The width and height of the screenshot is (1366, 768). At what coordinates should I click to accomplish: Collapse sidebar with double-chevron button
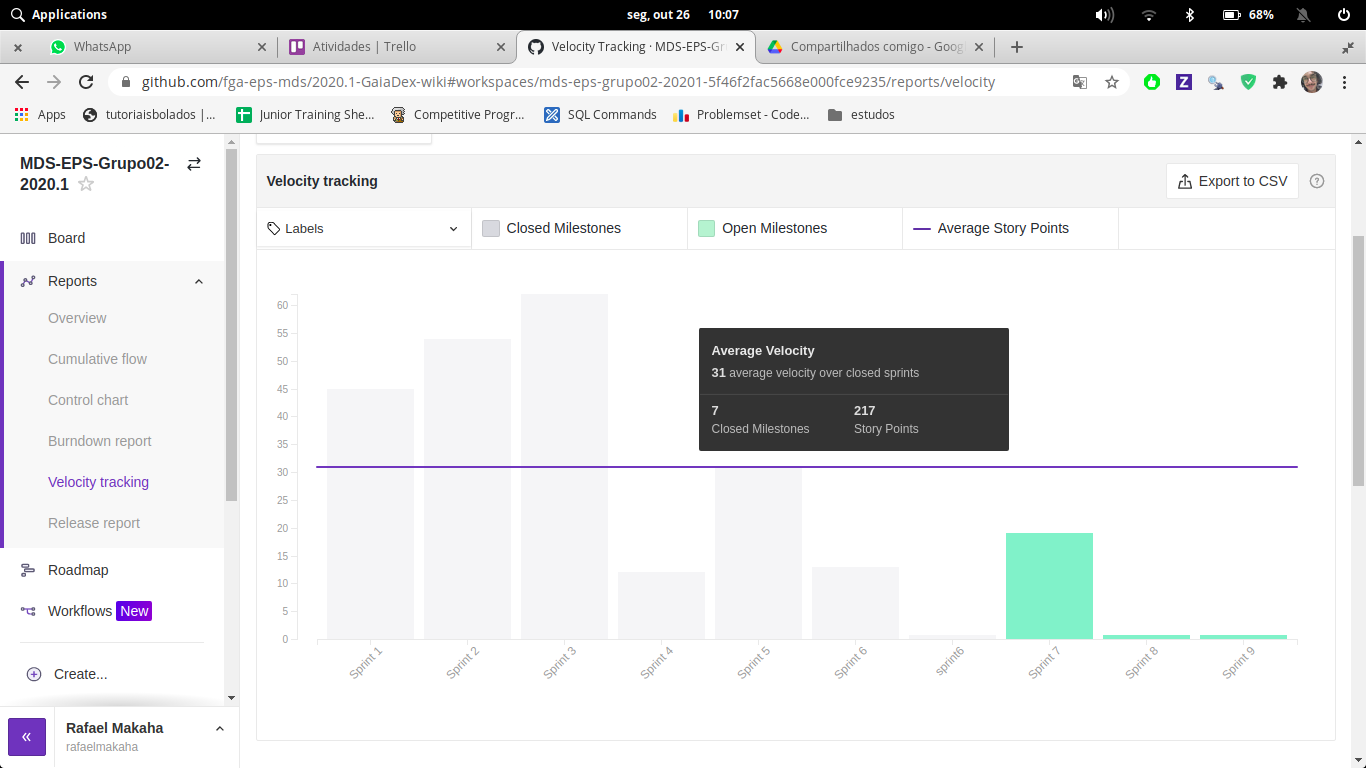pos(27,736)
